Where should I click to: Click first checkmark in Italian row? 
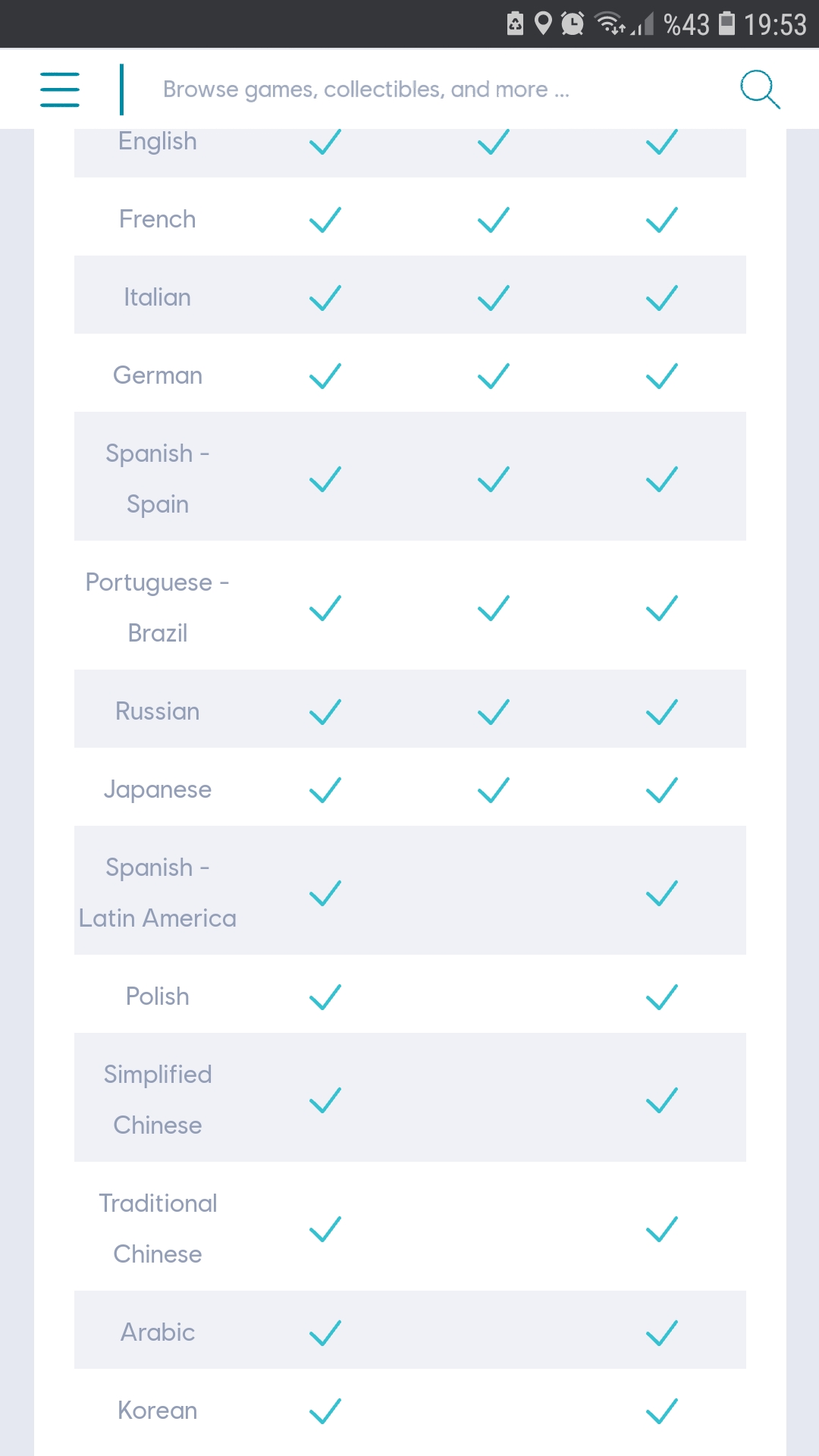click(325, 298)
